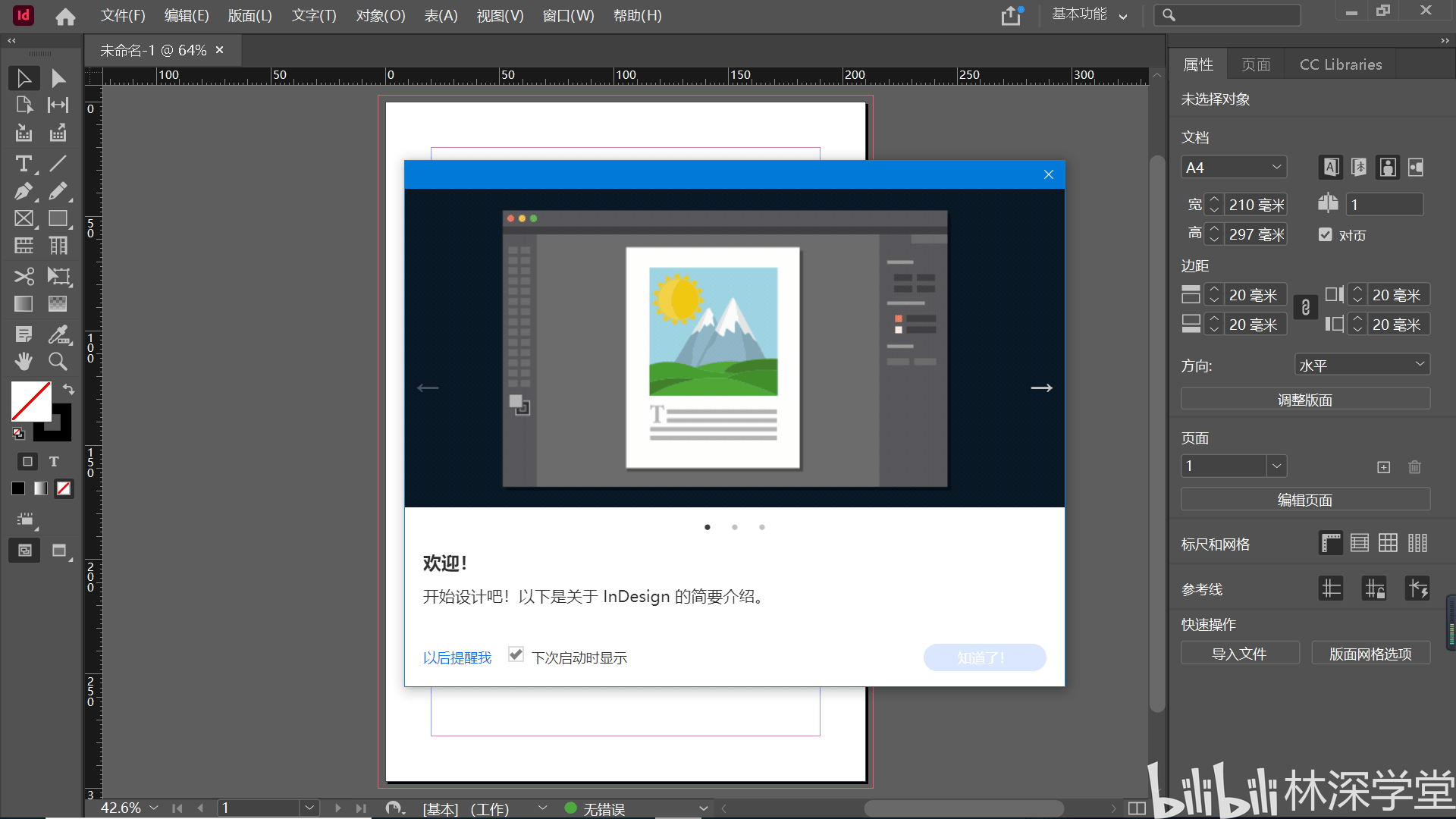Select the Gradient Feather tool
The image size is (1456, 819).
(x=58, y=303)
